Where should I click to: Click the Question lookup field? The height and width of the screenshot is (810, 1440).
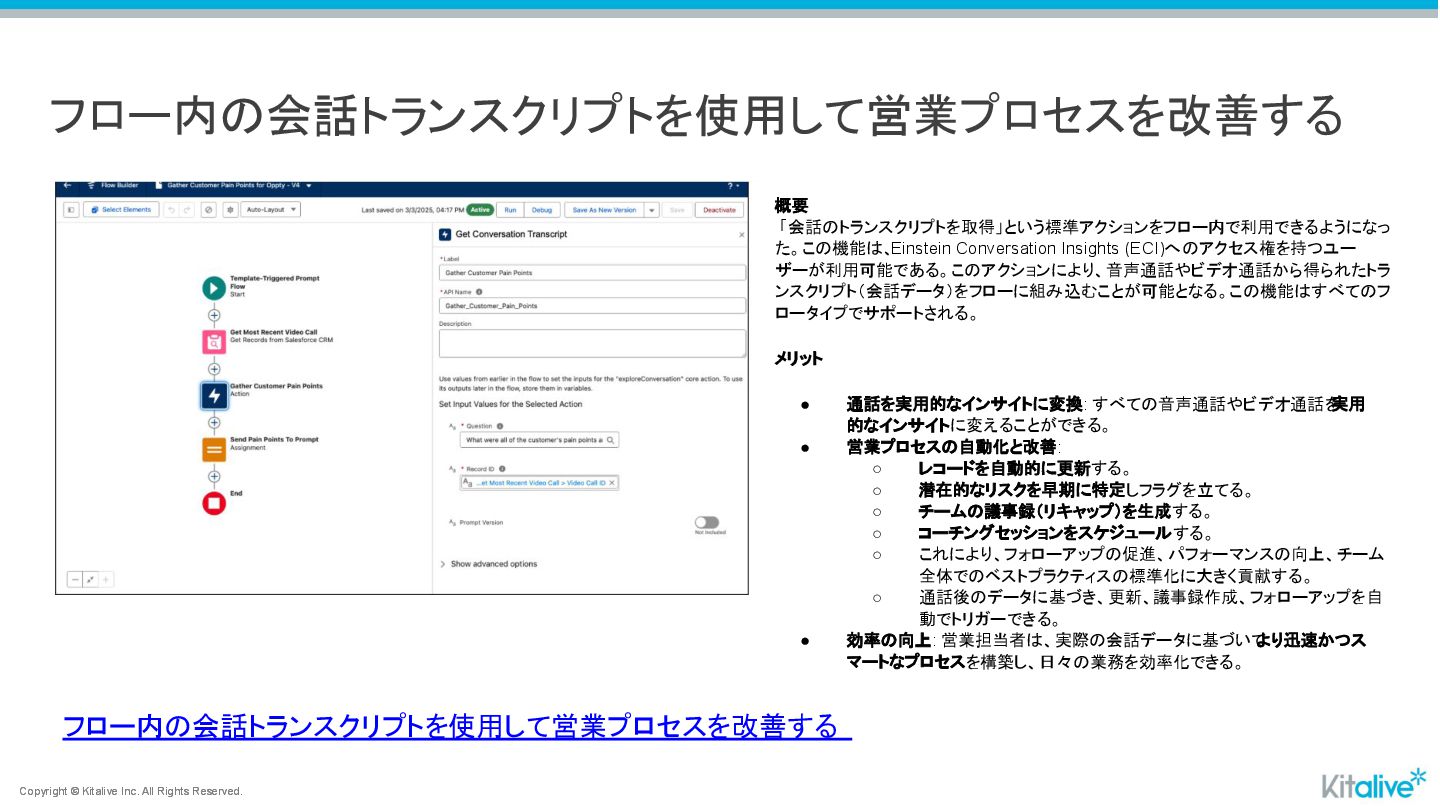[539, 440]
